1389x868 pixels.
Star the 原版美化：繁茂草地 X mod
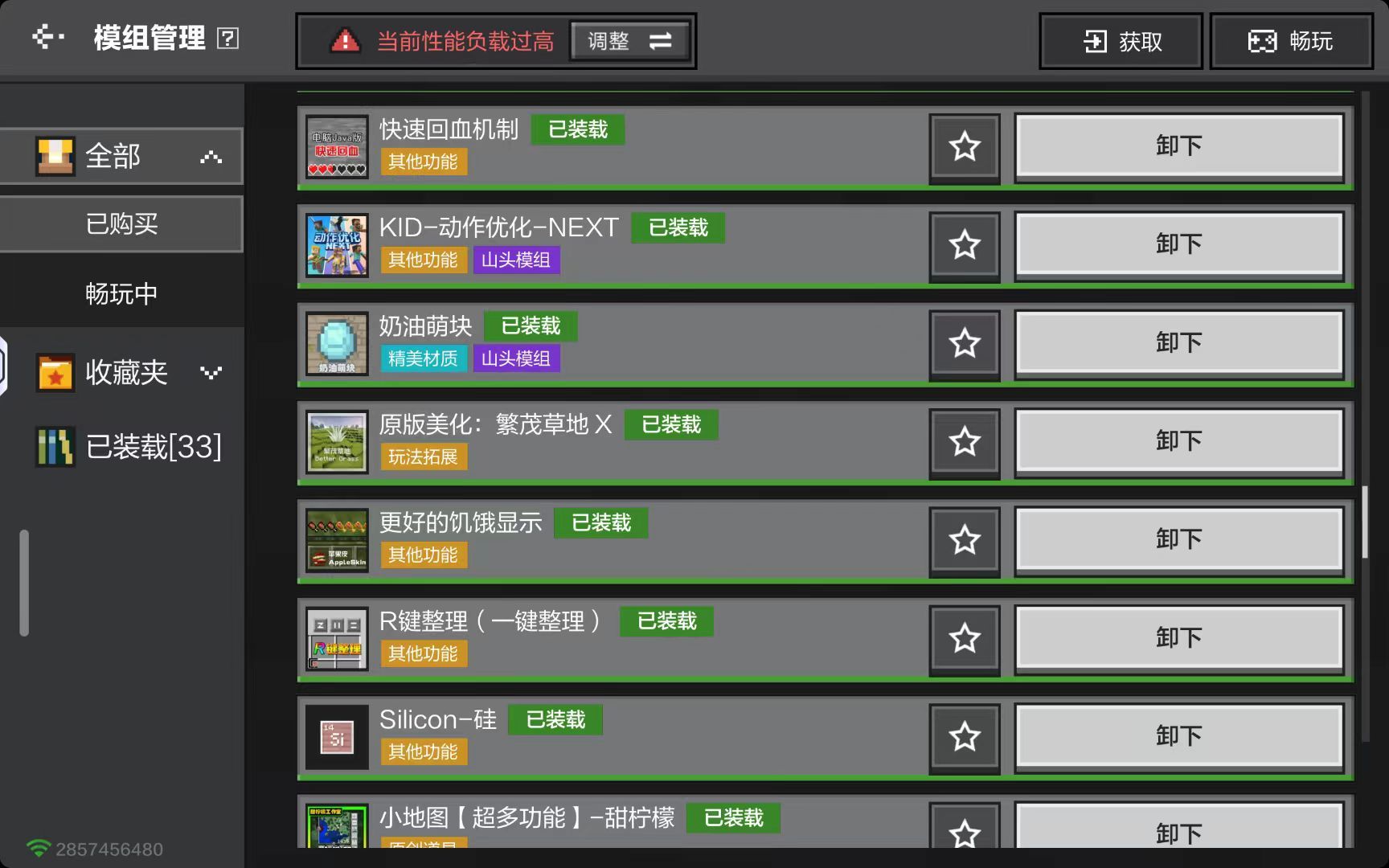point(965,442)
